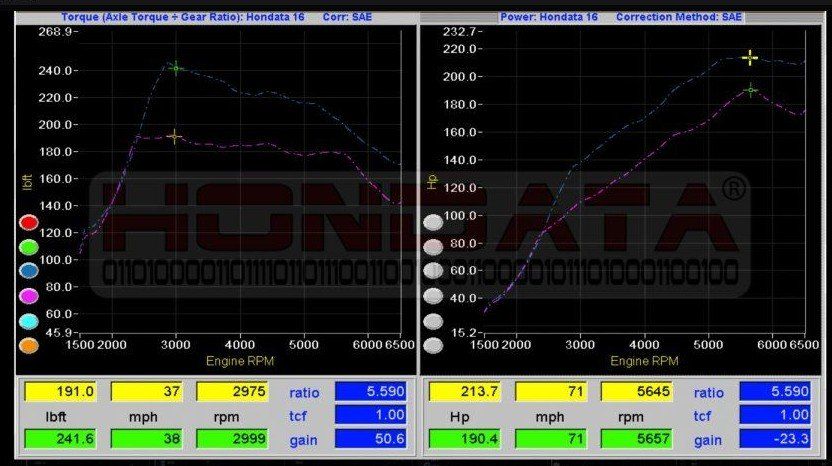
Task: Click the green crosshair on the power curve
Action: tap(750, 90)
